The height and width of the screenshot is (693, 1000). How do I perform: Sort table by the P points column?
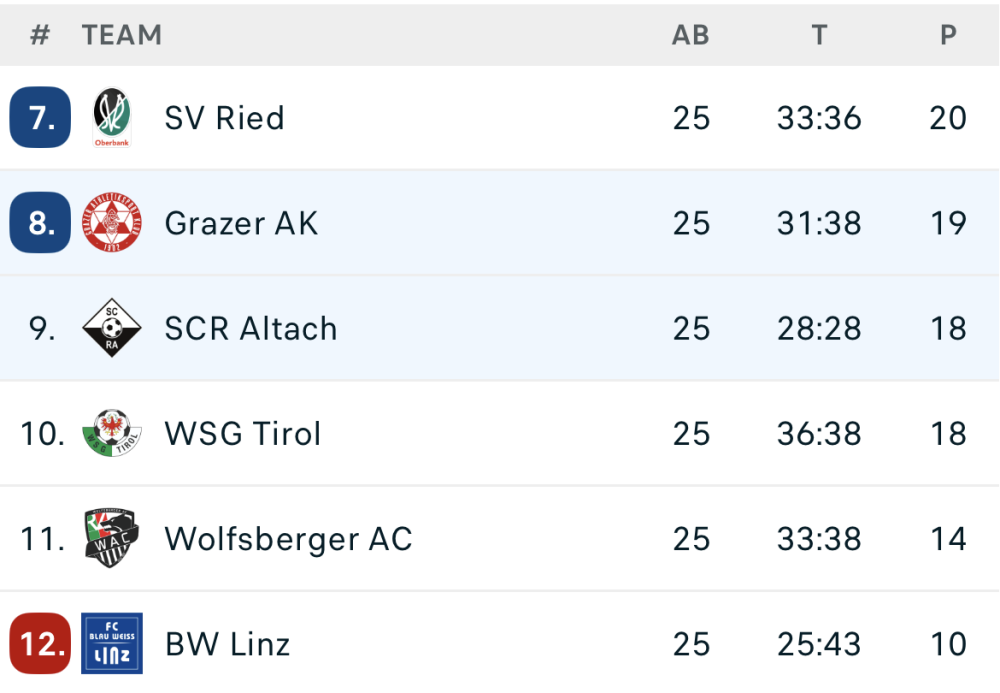pos(948,35)
